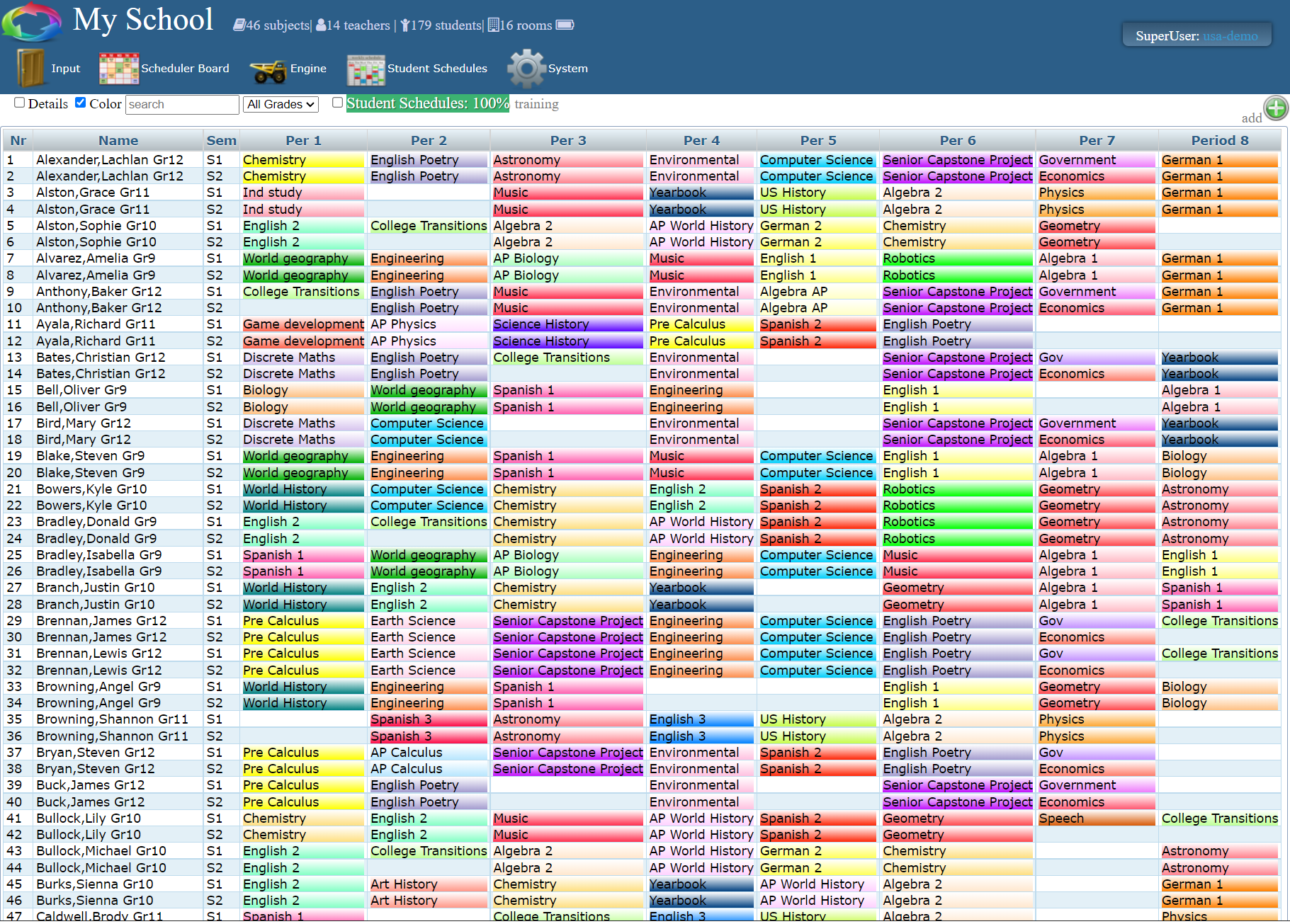Click the green add plus icon
The height and width of the screenshot is (924, 1290).
(x=1276, y=108)
